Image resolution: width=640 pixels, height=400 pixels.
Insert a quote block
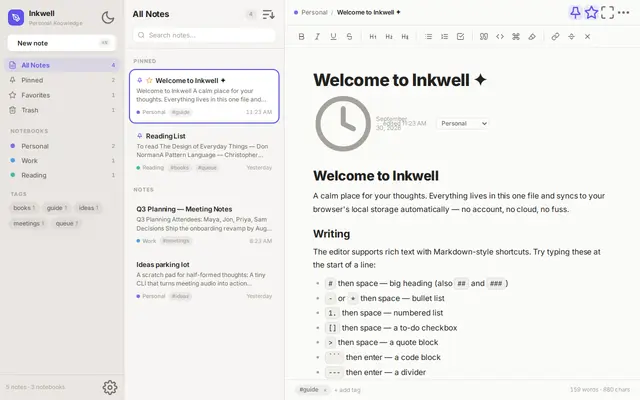coord(484,37)
